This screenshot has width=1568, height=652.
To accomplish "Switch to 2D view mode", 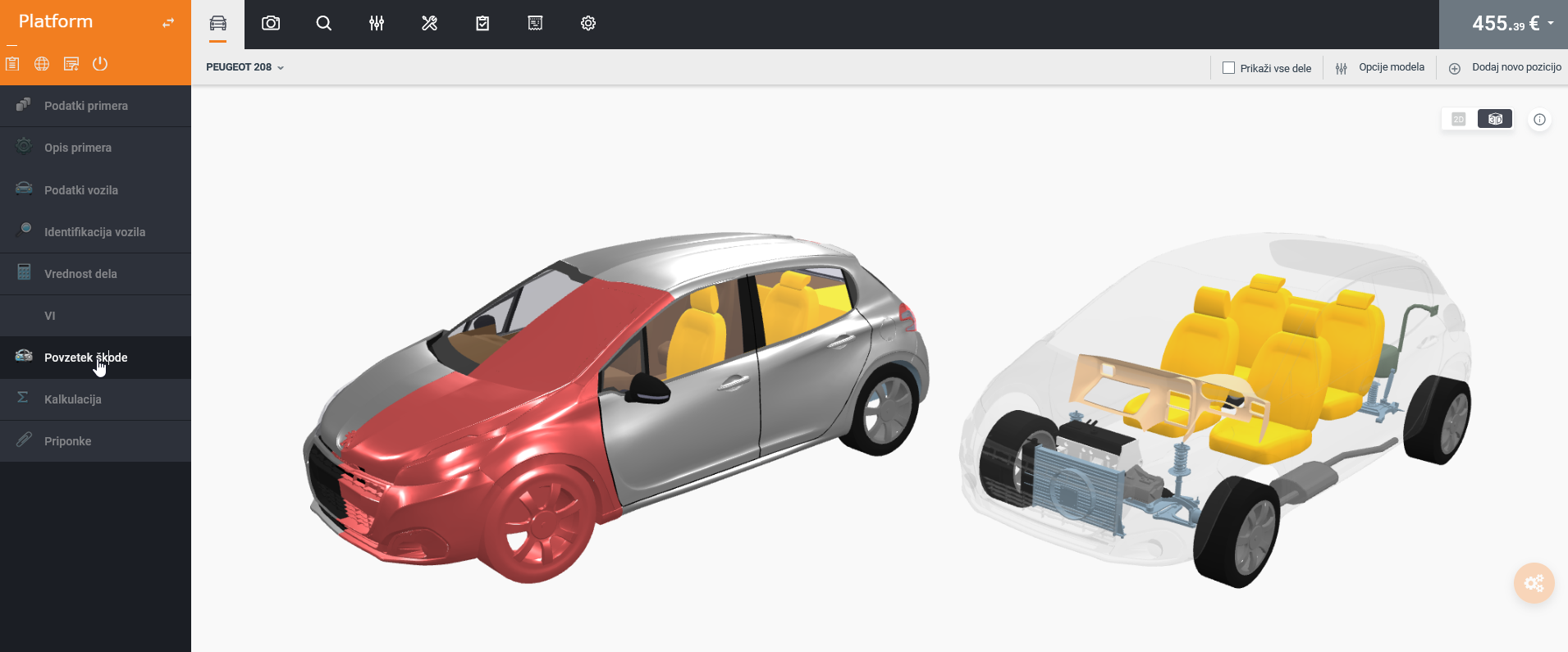I will pyautogui.click(x=1458, y=120).
